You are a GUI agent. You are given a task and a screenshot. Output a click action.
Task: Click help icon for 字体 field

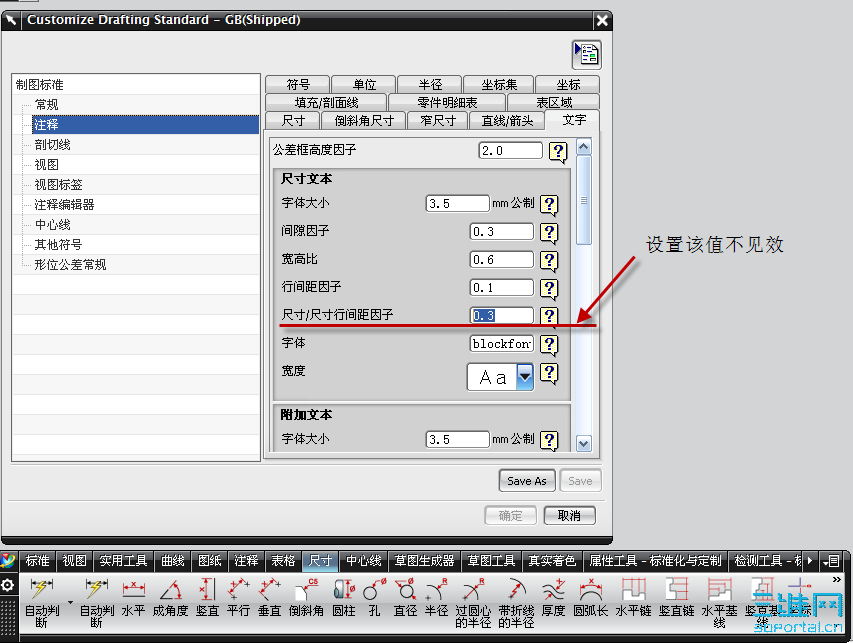pyautogui.click(x=549, y=344)
